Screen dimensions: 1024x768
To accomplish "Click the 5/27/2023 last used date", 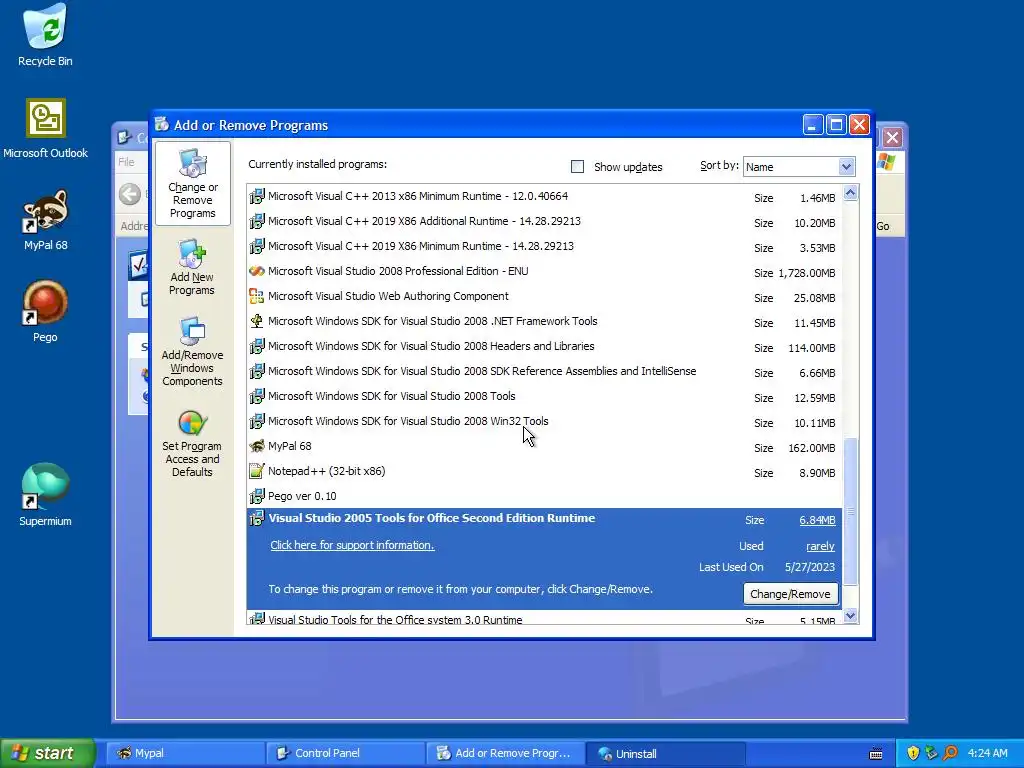I will 810,568.
